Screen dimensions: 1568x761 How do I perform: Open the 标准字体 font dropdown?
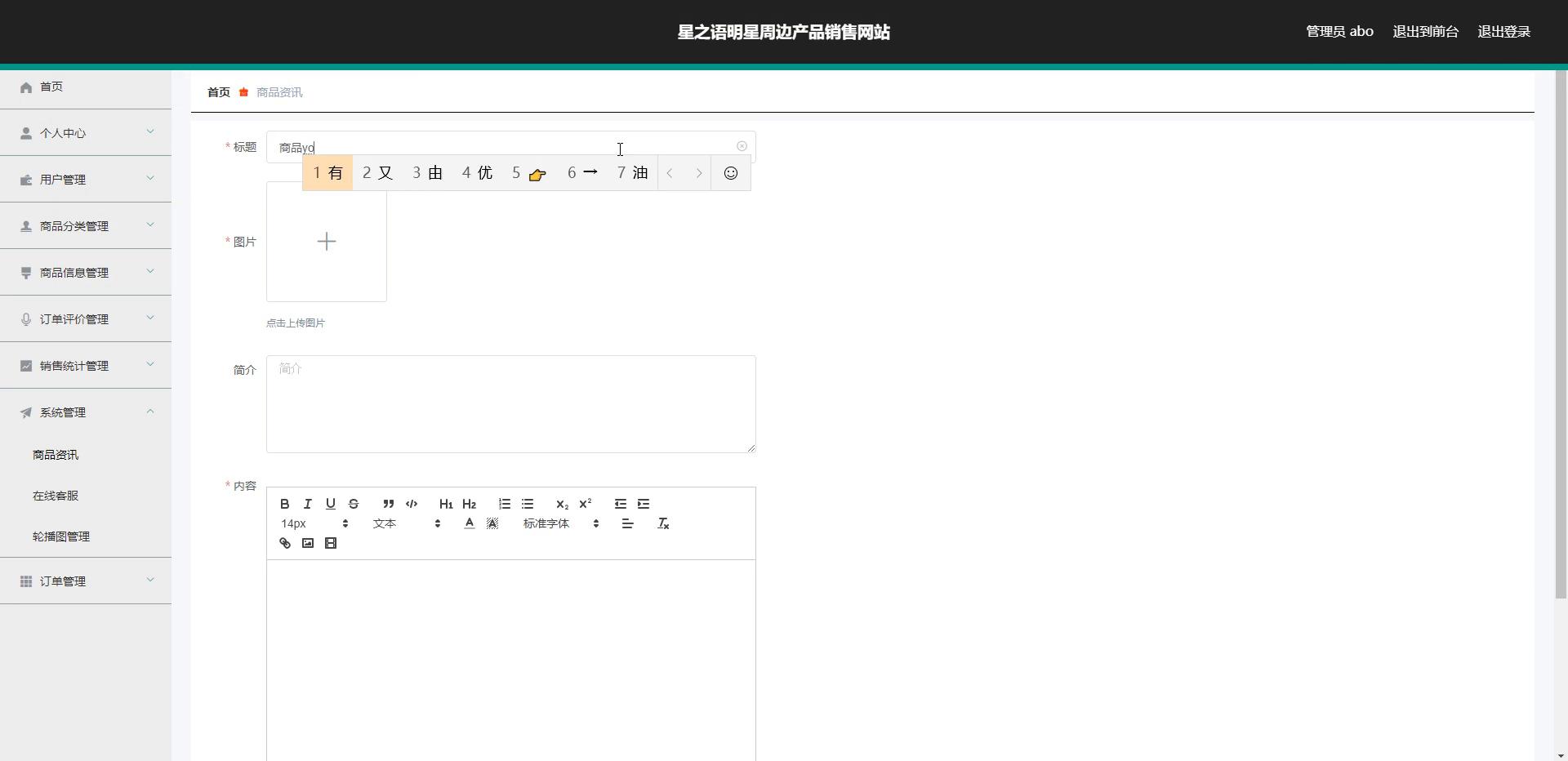point(561,523)
